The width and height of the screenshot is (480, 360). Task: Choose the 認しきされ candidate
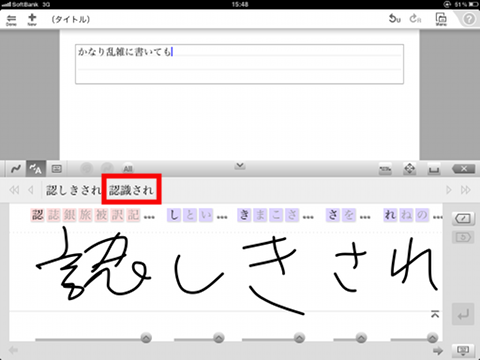pyautogui.click(x=73, y=190)
